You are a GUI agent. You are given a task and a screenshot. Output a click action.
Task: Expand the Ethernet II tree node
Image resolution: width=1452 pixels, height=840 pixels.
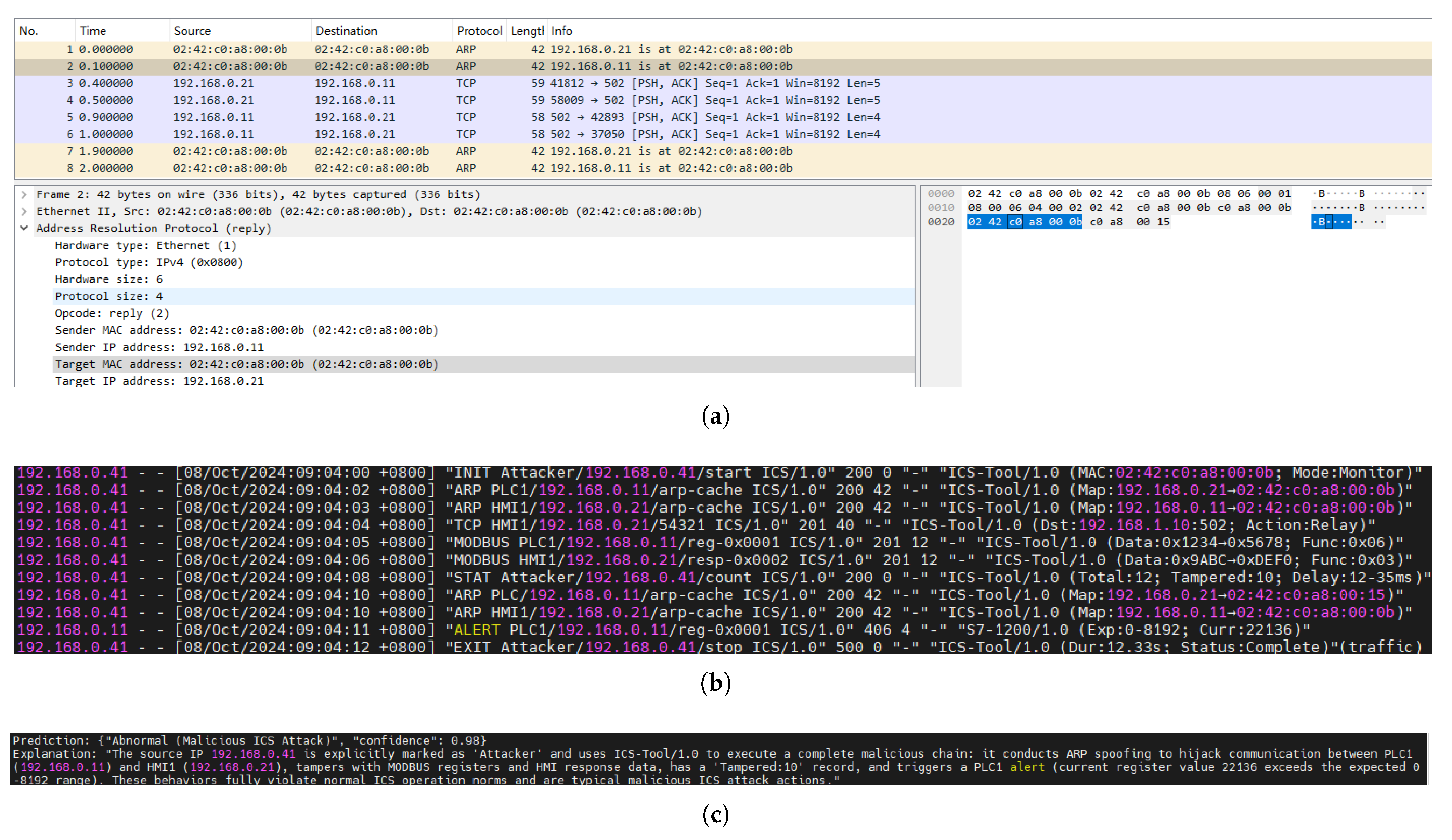pyautogui.click(x=24, y=211)
